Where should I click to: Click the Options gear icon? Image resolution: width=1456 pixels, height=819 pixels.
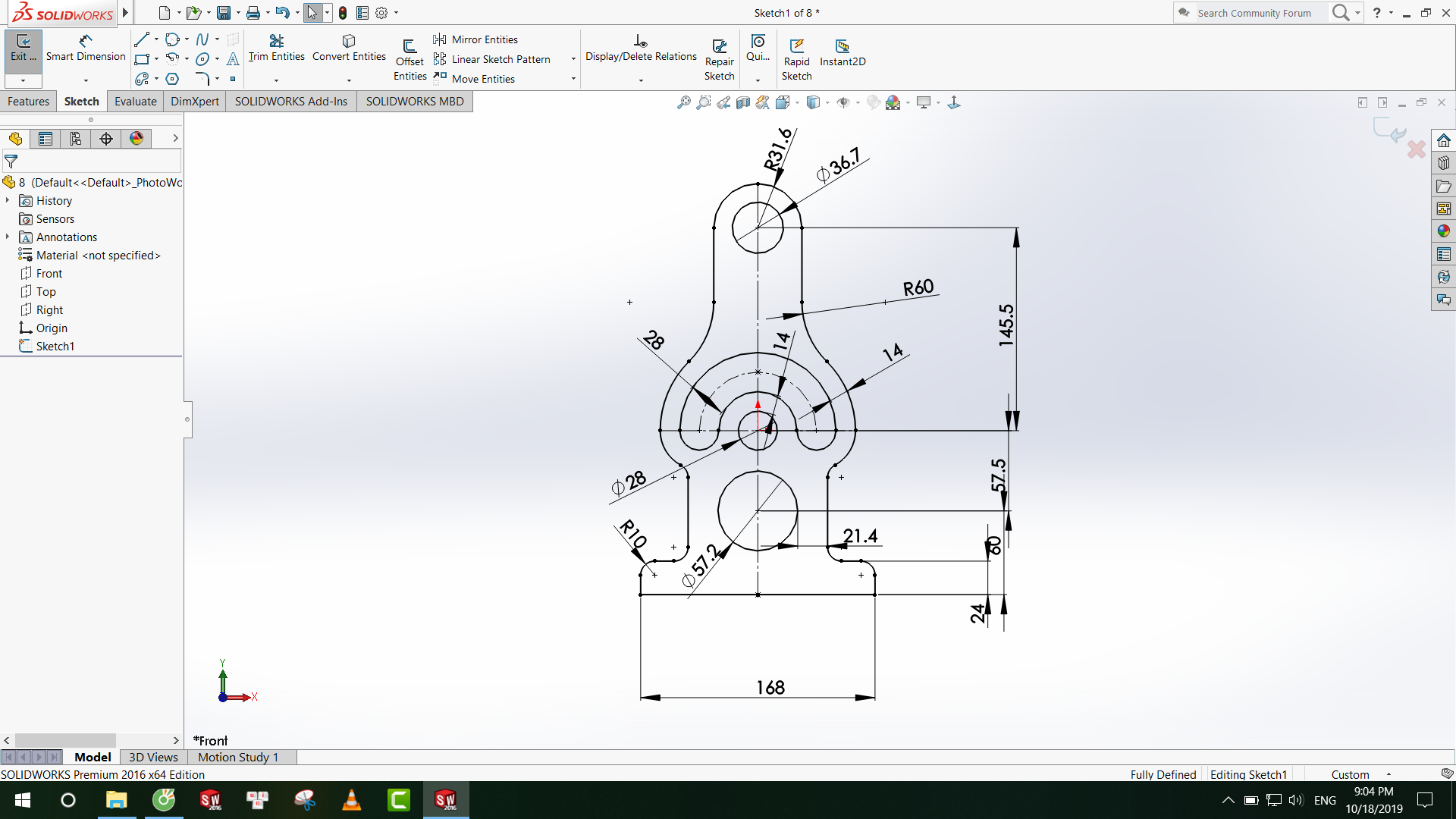pyautogui.click(x=381, y=13)
